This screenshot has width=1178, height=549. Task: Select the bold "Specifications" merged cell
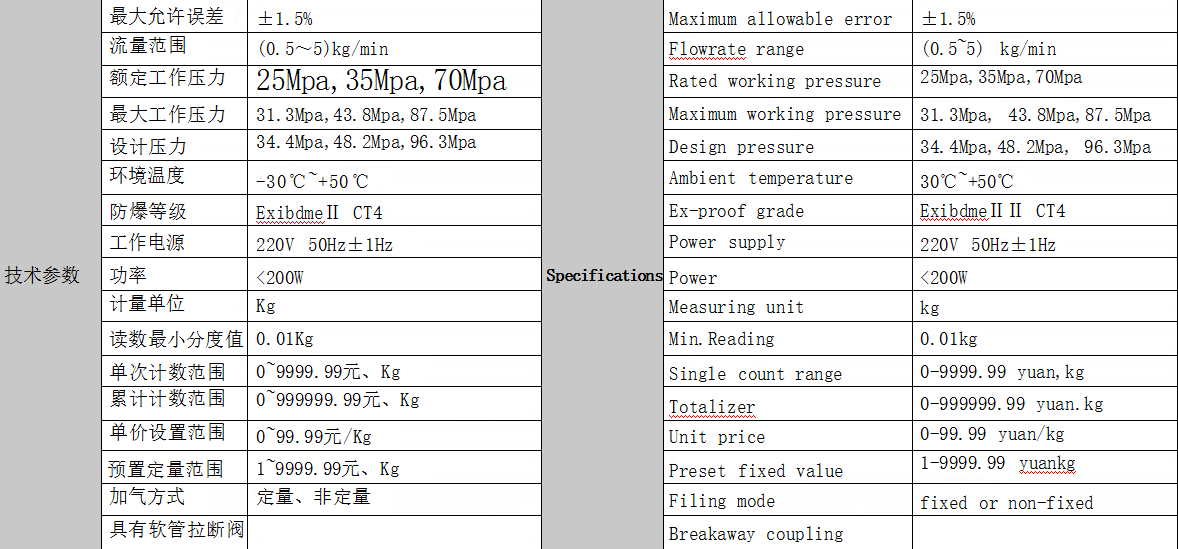click(x=603, y=276)
